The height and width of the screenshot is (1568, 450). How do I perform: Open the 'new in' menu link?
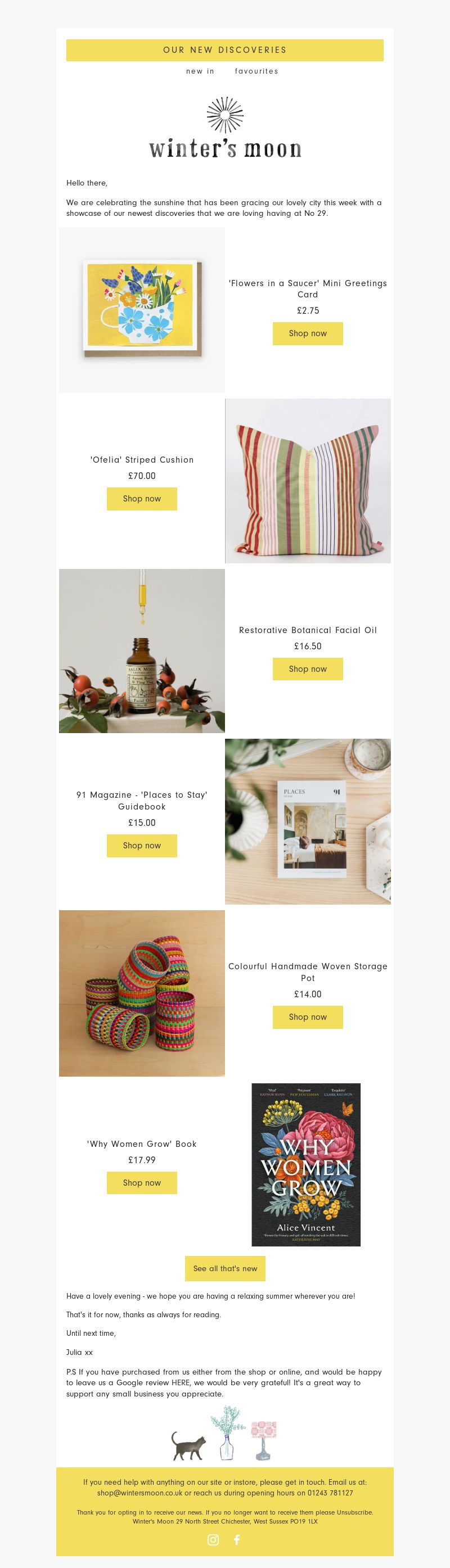point(200,71)
